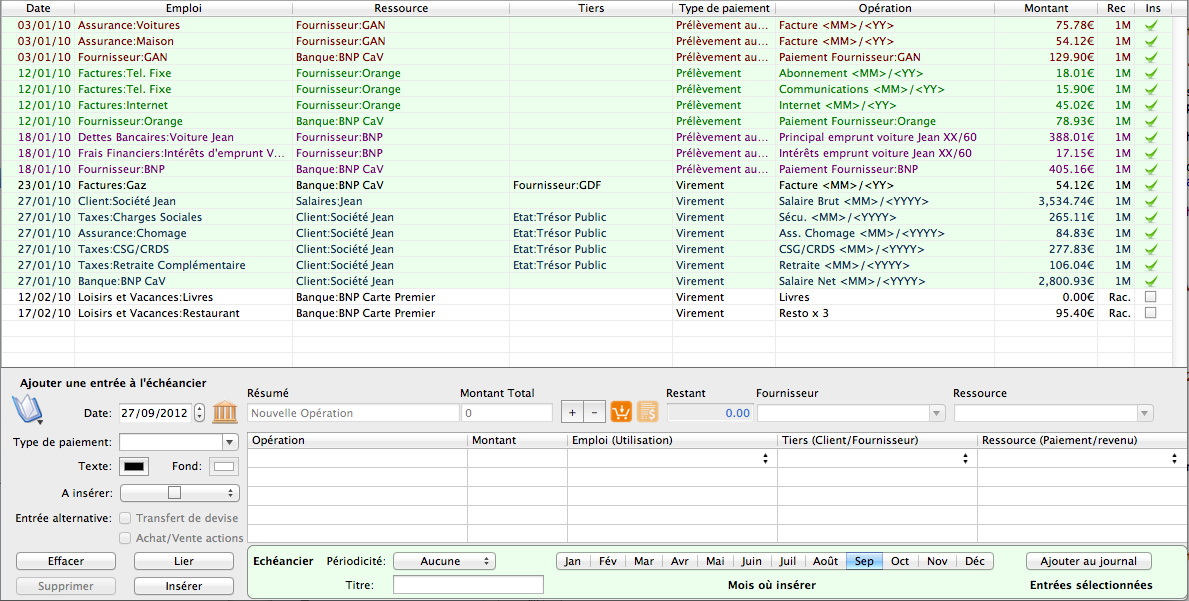This screenshot has height=601, width=1189.
Task: Select the Resto x 3 operation cell
Action: click(884, 313)
